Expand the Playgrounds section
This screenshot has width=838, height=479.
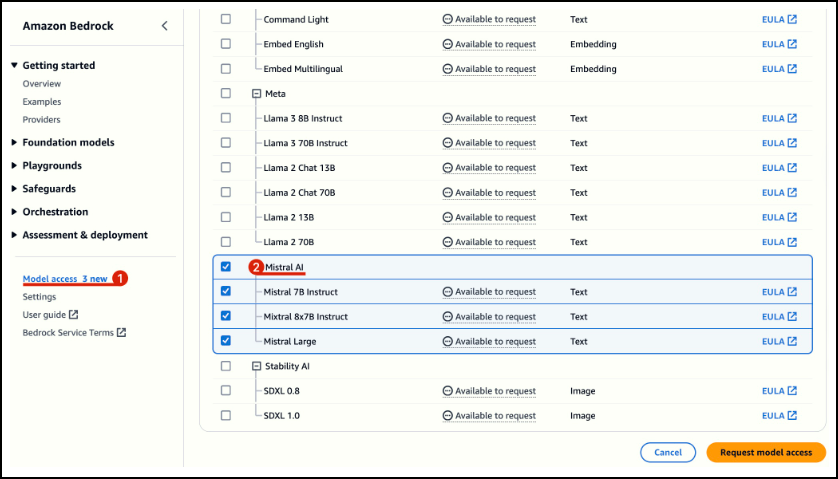(14, 165)
